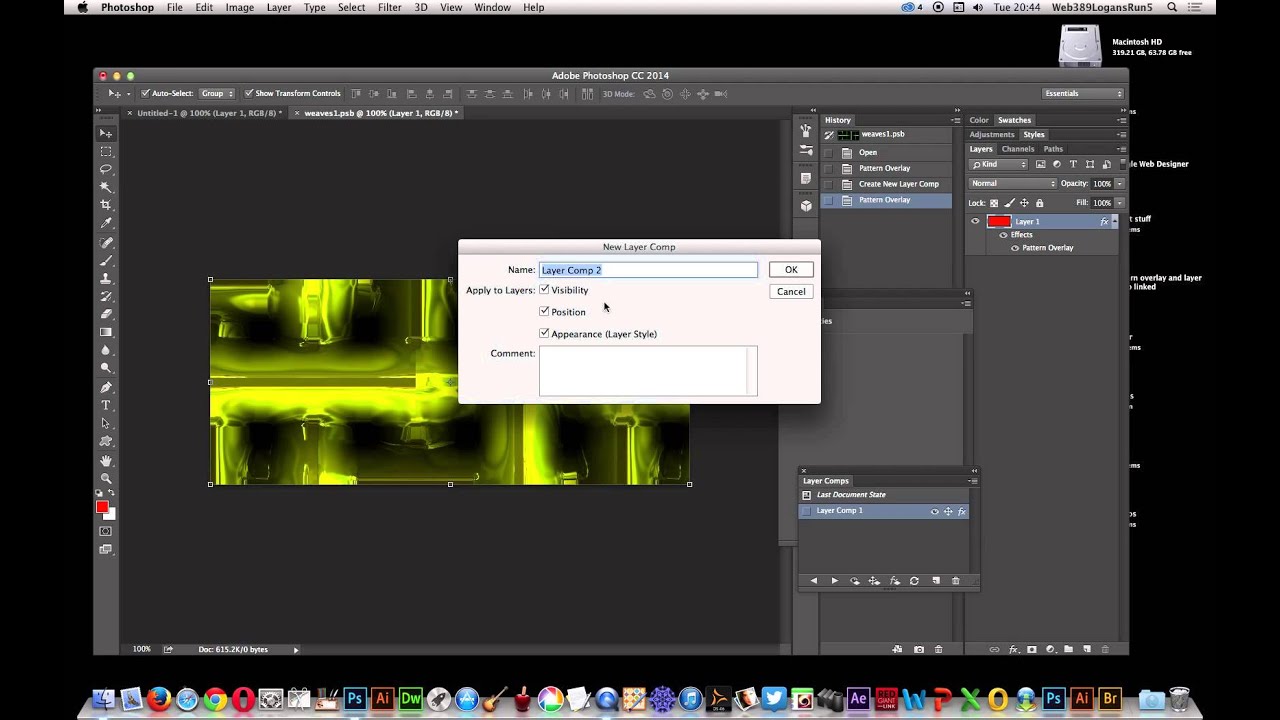
Task: Select the Lasso tool
Action: pos(106,169)
